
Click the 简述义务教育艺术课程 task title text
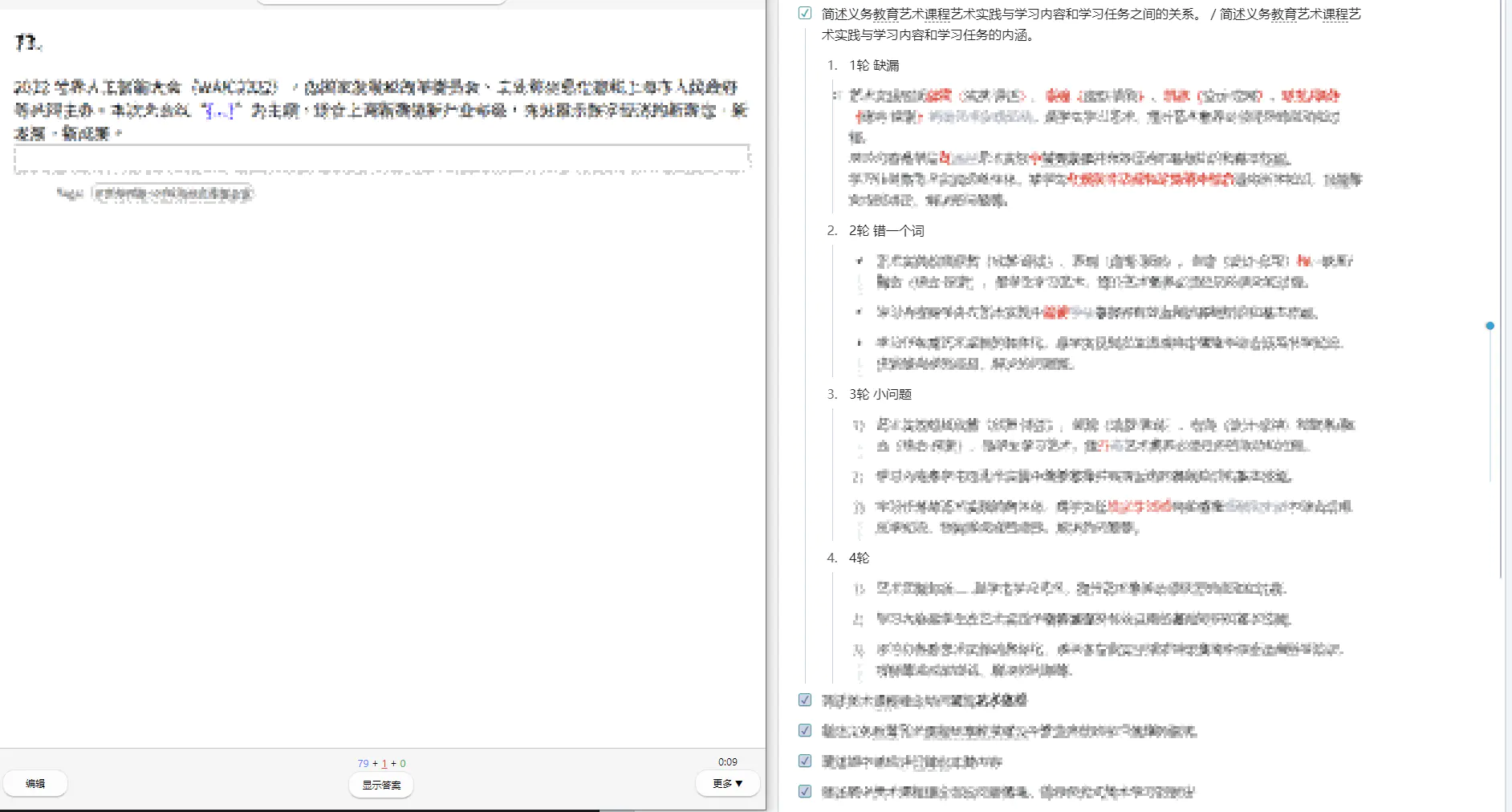point(1011,14)
